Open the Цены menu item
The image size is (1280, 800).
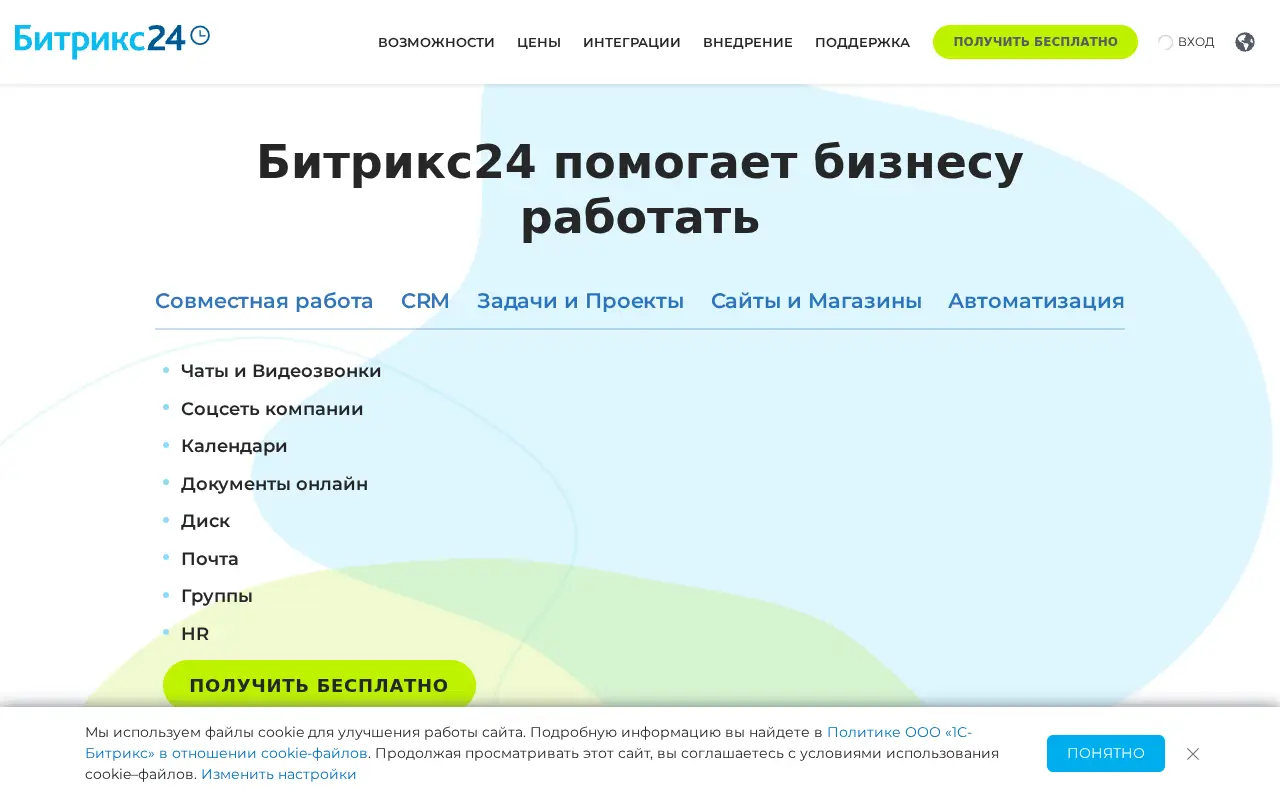[539, 42]
